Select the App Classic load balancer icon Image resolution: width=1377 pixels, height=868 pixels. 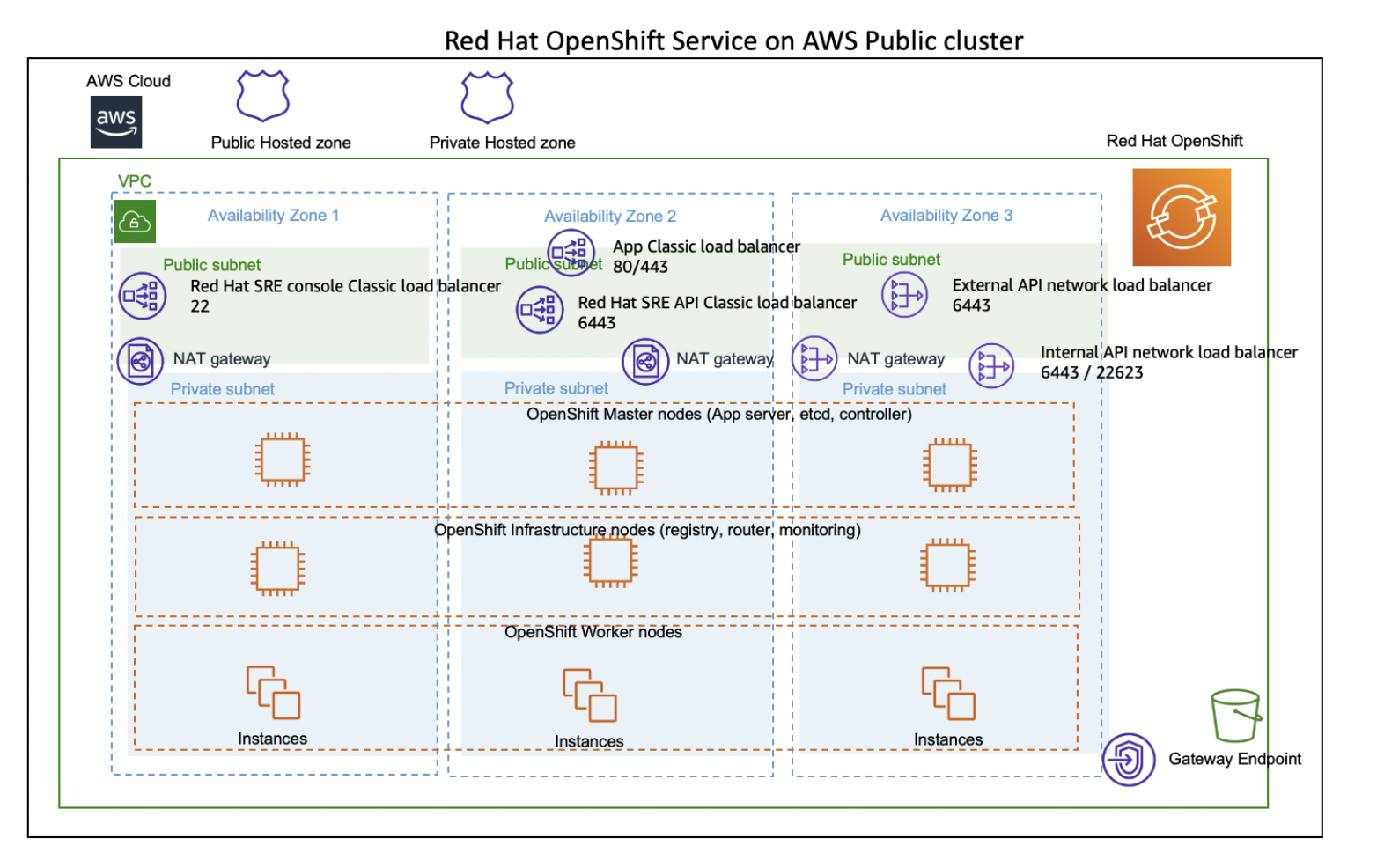(x=571, y=251)
